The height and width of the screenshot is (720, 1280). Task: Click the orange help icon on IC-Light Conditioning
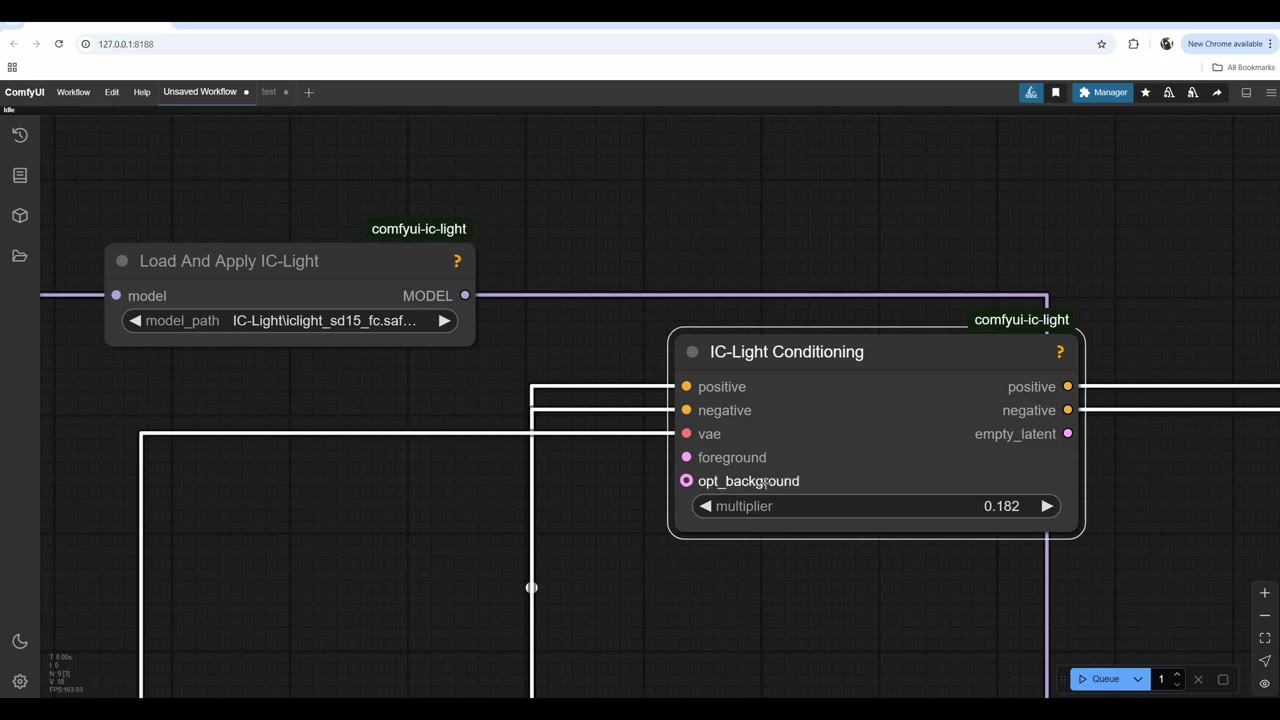(x=1060, y=352)
